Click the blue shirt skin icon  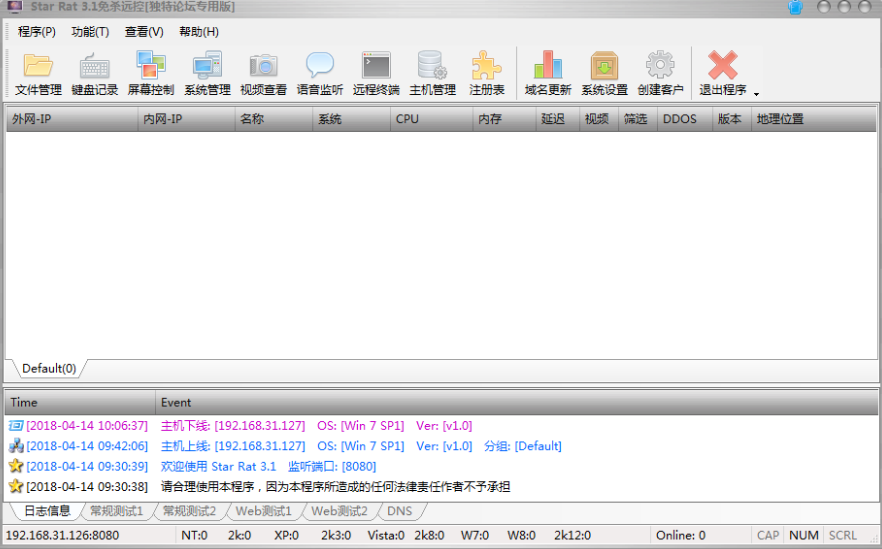pos(795,7)
